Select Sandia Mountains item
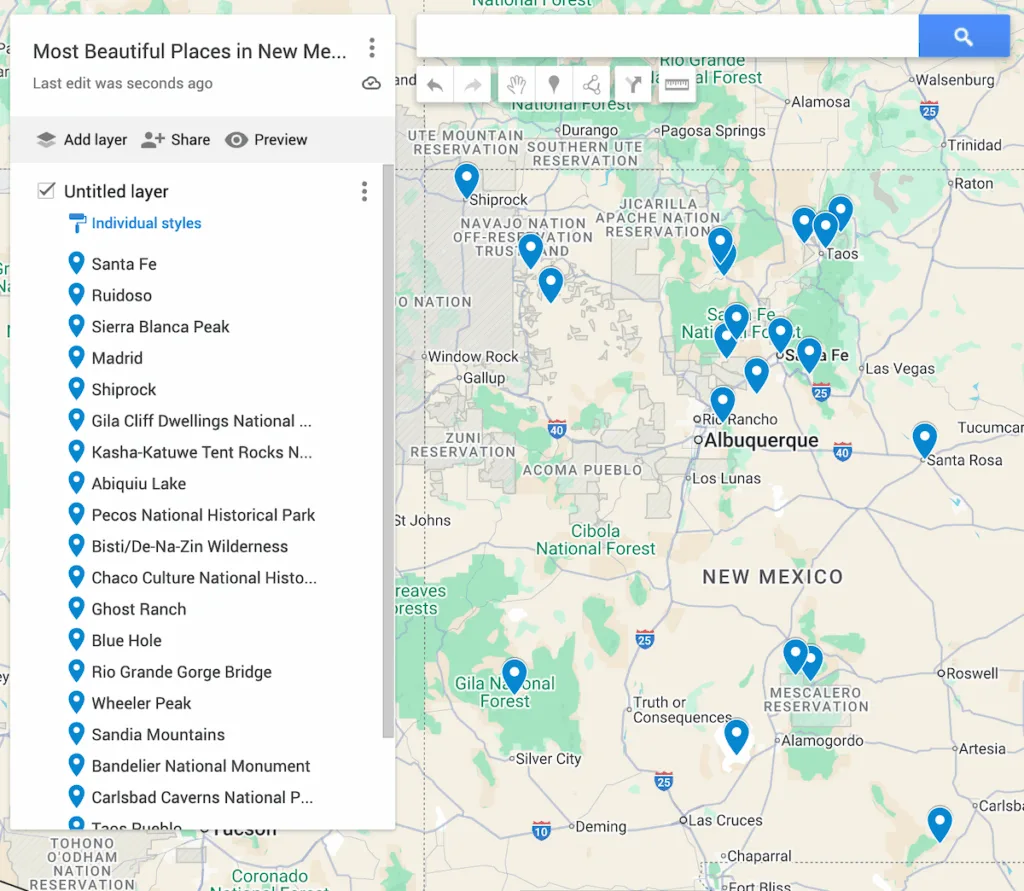 click(158, 734)
